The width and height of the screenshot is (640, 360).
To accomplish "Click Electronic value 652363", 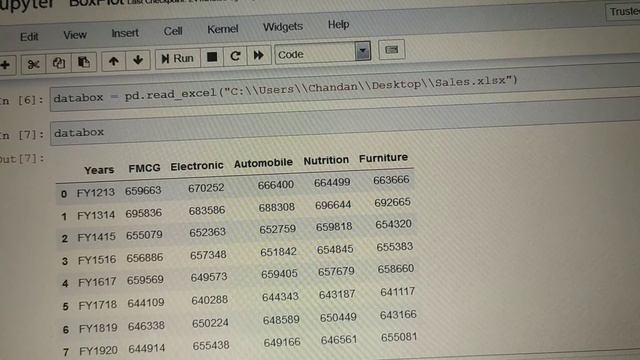I will [207, 232].
